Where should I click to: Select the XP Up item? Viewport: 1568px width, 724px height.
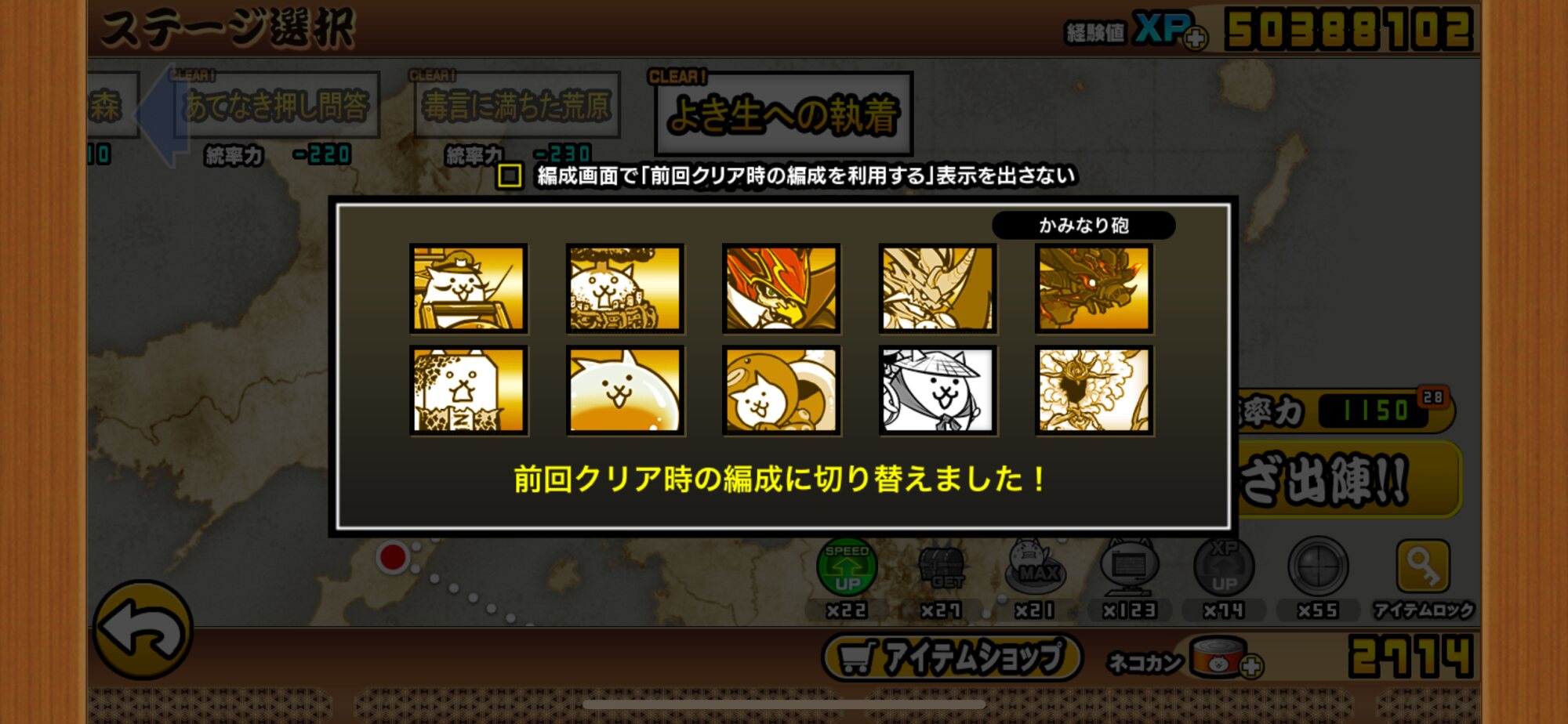click(x=1224, y=567)
